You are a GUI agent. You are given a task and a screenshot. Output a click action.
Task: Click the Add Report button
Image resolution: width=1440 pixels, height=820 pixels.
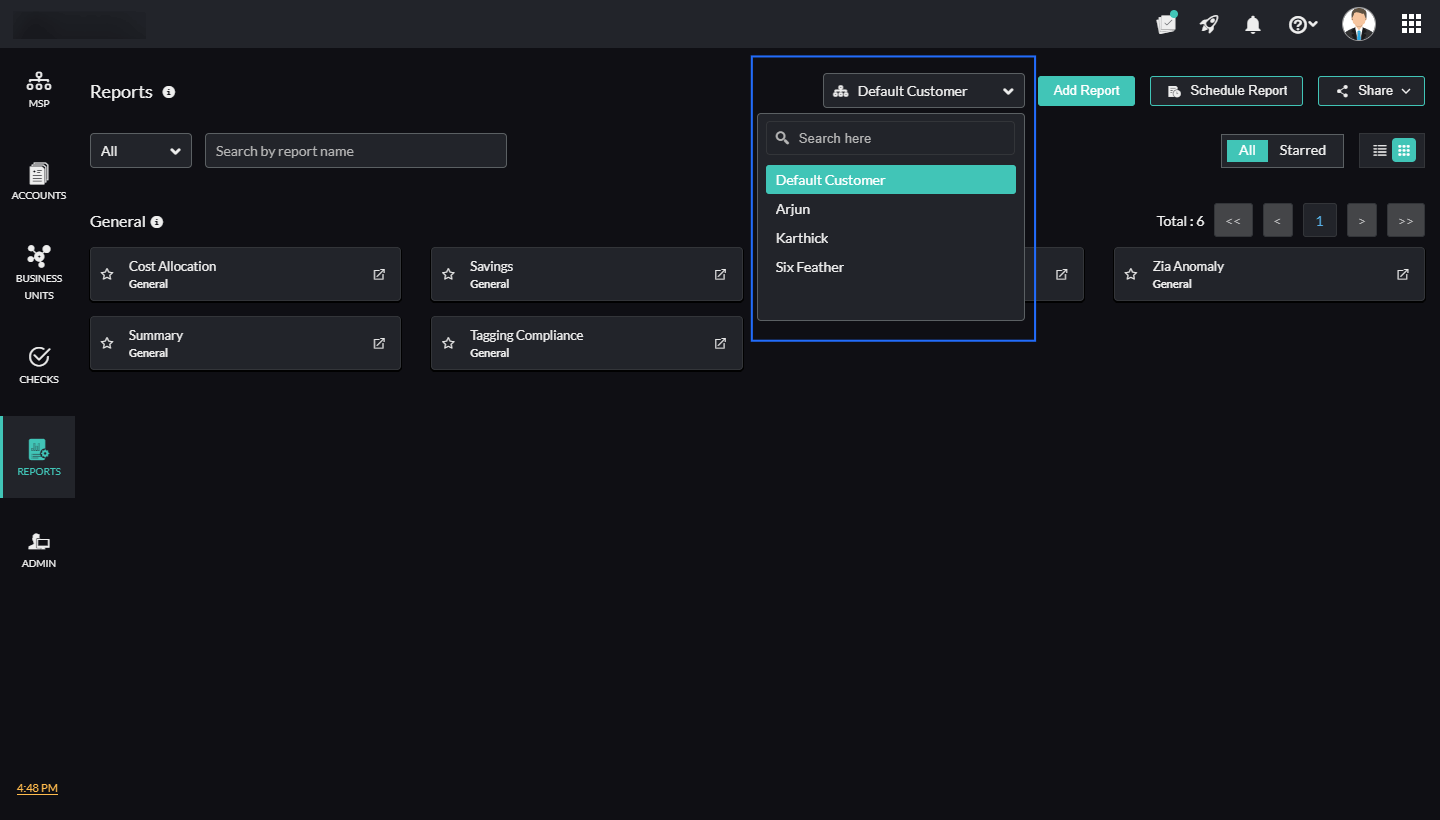pos(1086,91)
